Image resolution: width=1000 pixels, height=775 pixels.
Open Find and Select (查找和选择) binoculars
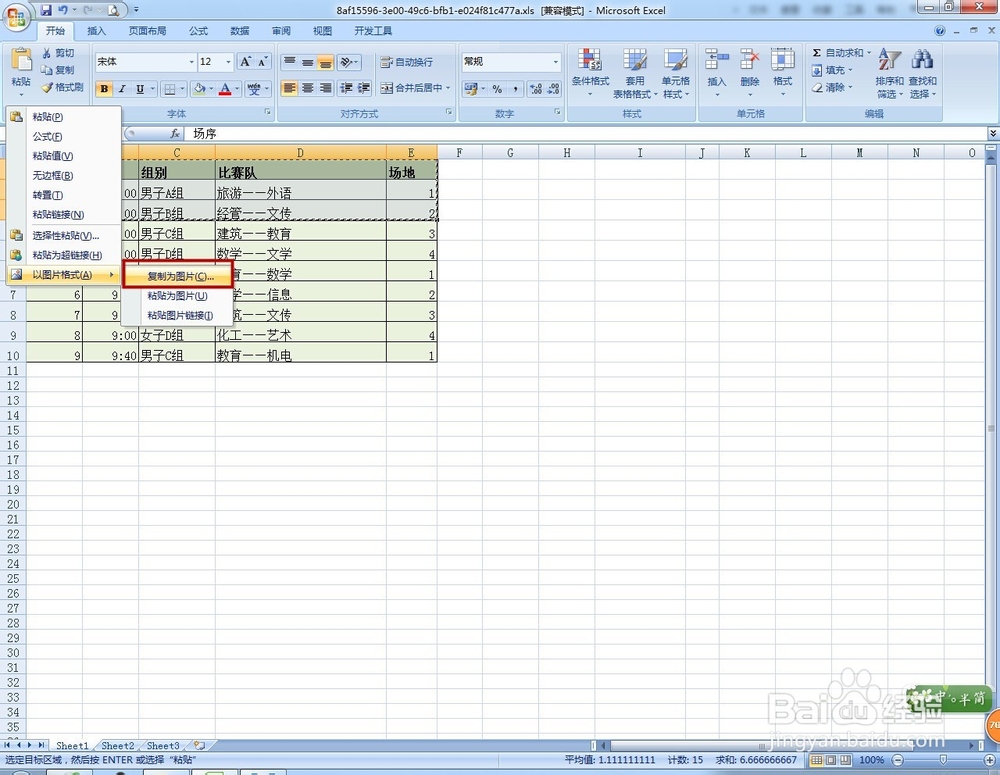[922, 73]
